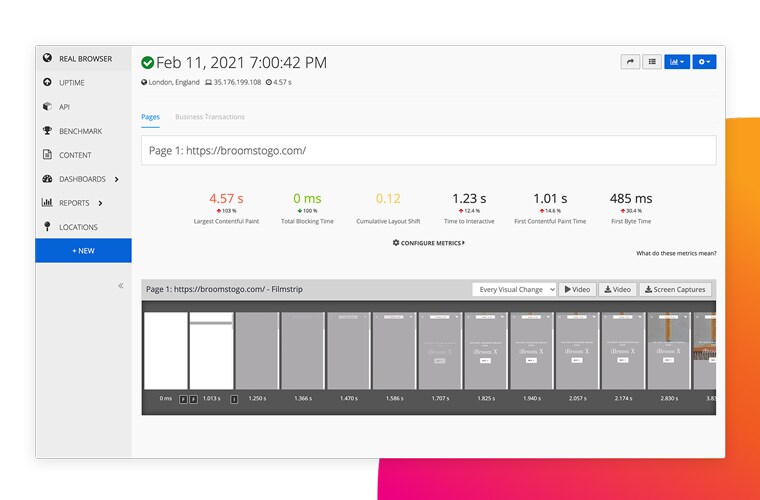Open the API sidebar section

[x=83, y=107]
